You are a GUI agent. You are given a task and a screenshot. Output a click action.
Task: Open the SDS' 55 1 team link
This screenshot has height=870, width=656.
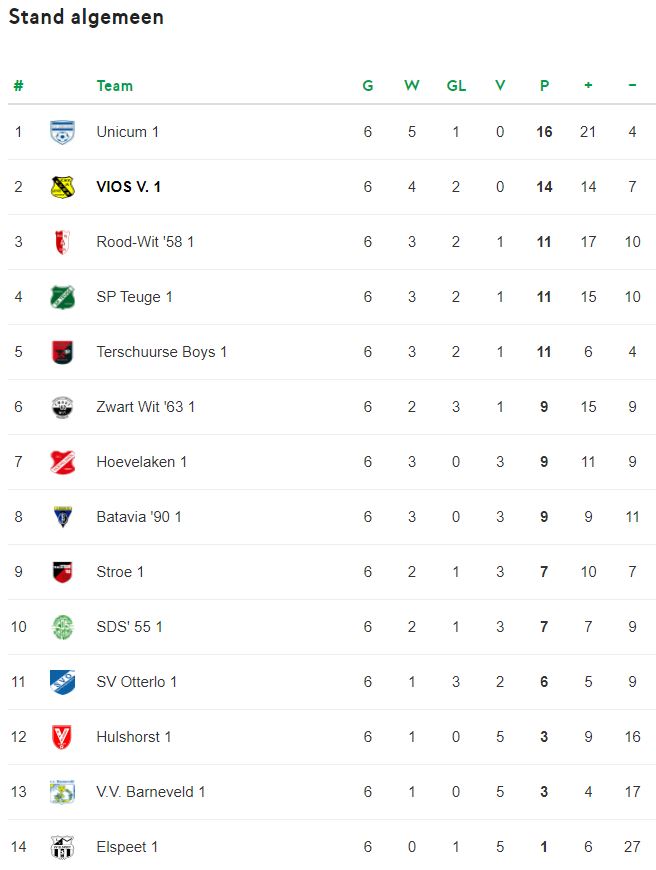pos(129,627)
